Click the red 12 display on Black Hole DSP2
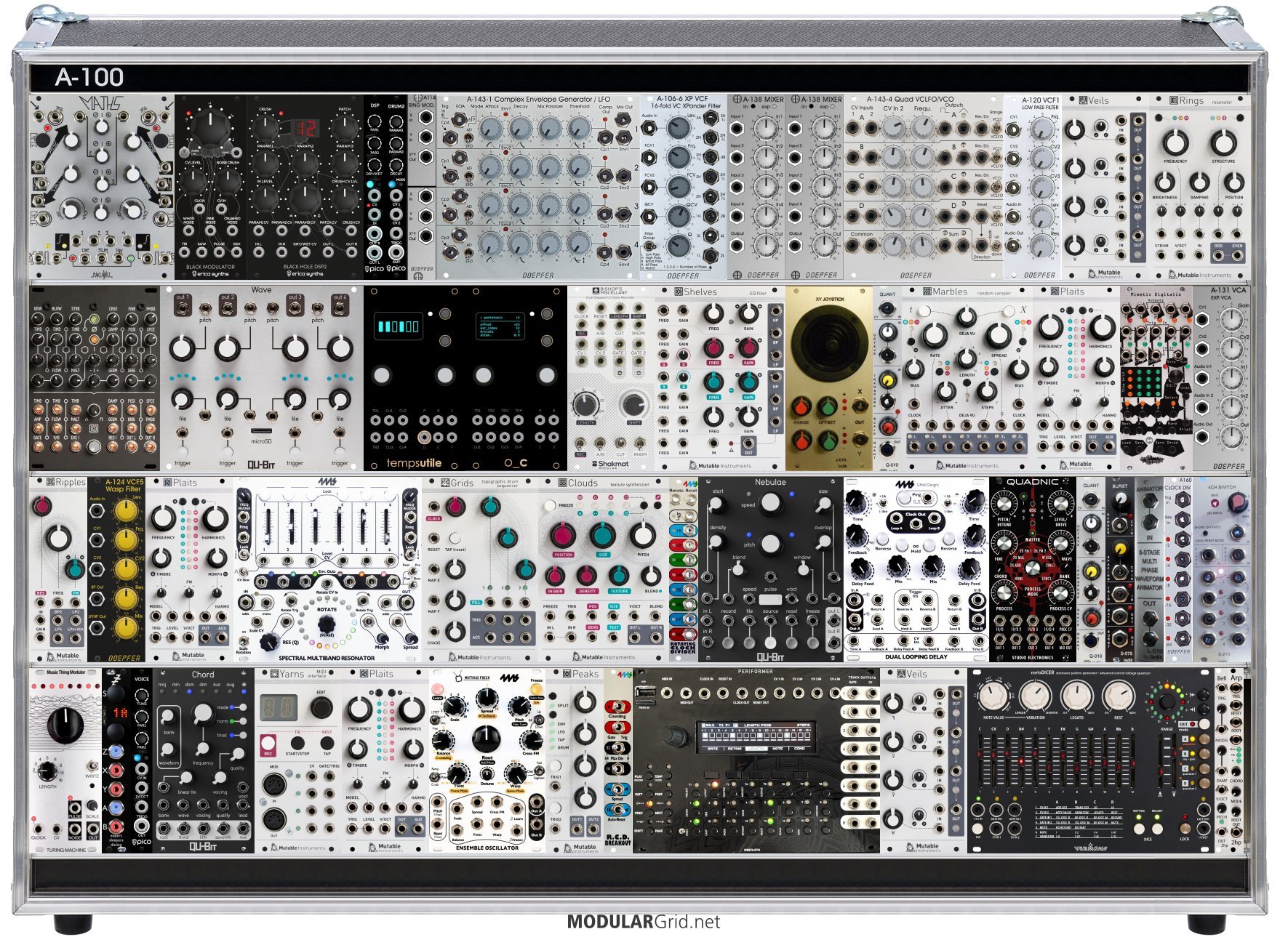The image size is (1288, 937). tap(304, 129)
